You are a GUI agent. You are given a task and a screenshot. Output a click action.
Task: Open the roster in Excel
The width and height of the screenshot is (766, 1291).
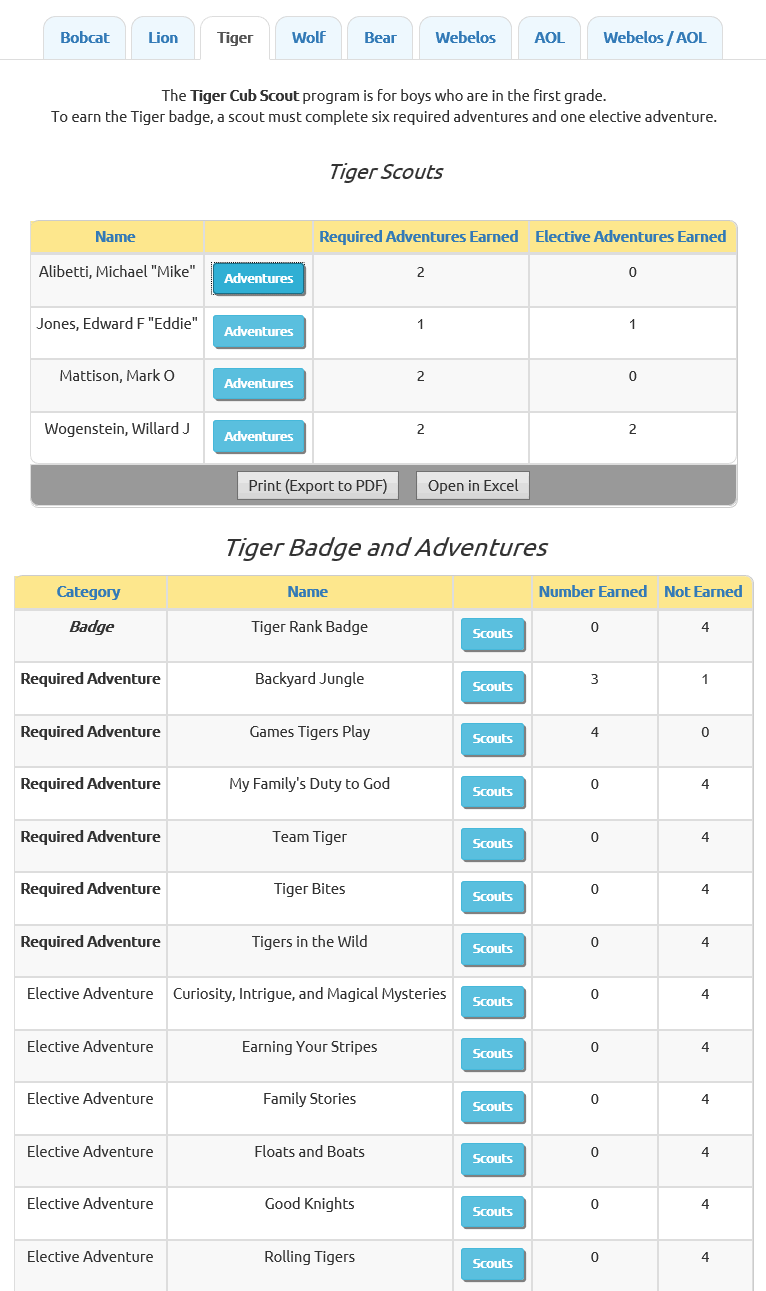pos(472,485)
